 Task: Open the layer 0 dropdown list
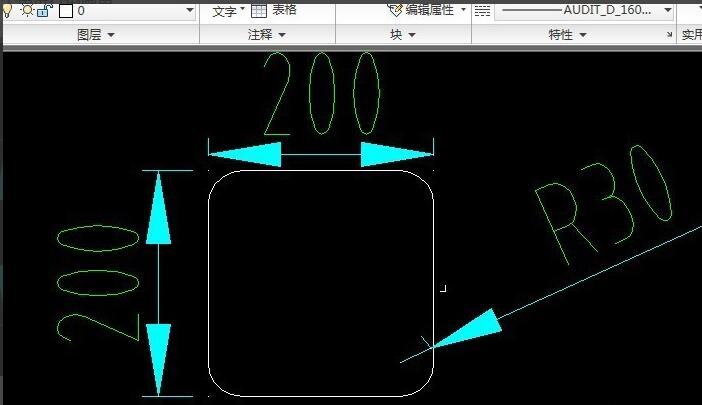pyautogui.click(x=190, y=10)
